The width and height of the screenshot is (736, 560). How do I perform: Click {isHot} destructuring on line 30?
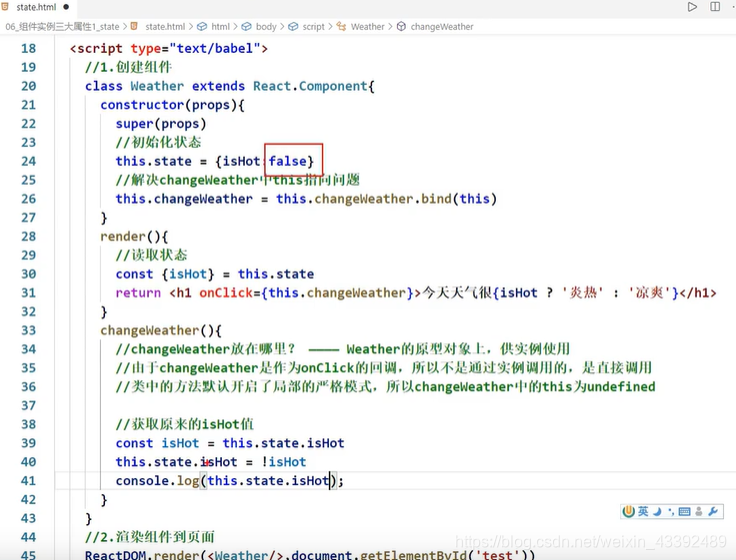click(x=188, y=274)
